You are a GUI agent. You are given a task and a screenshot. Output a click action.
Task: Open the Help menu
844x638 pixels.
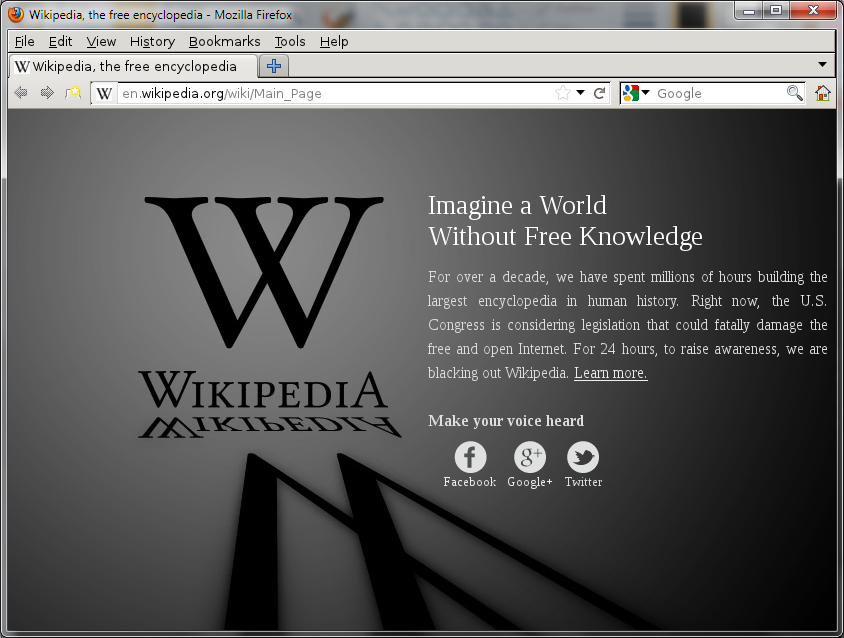(x=334, y=41)
